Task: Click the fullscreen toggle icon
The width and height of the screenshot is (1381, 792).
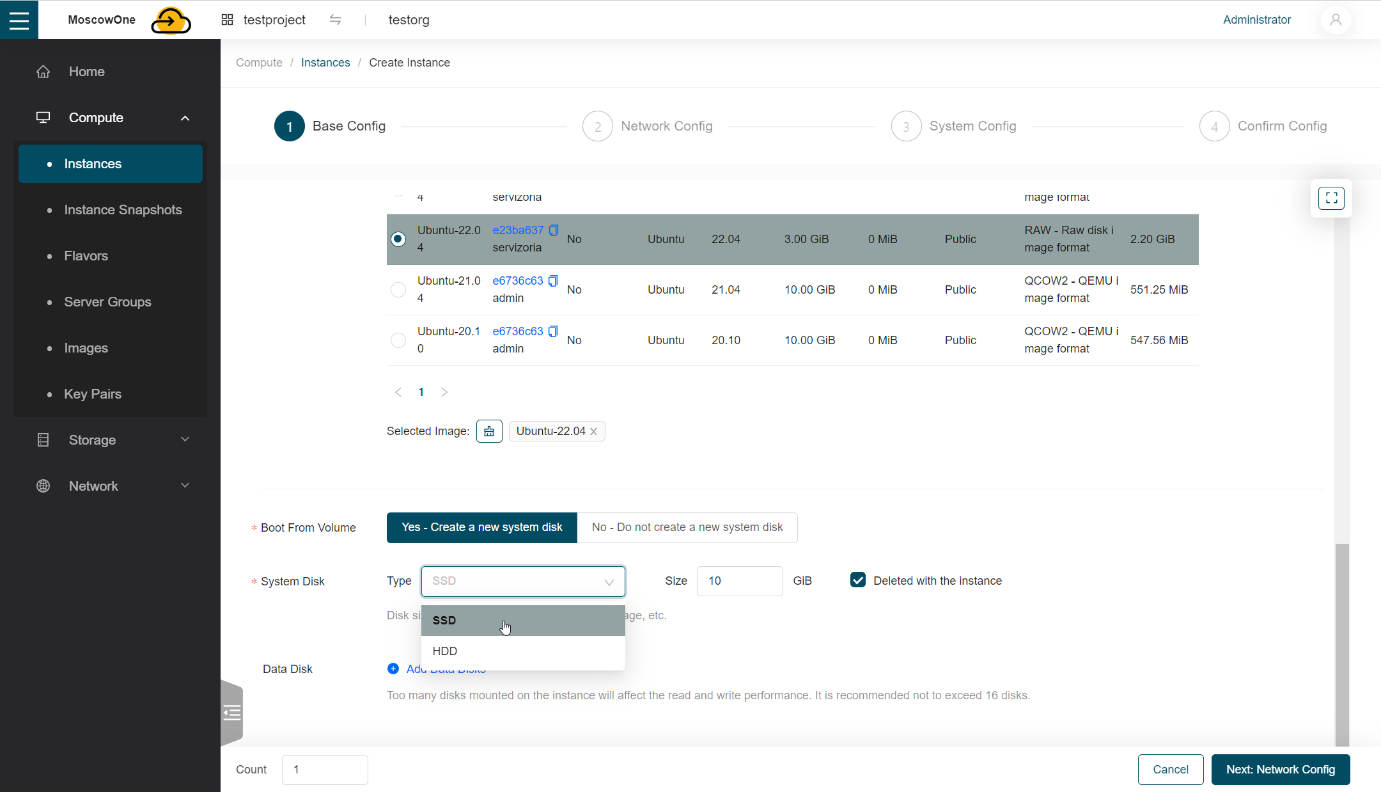Action: (1331, 198)
